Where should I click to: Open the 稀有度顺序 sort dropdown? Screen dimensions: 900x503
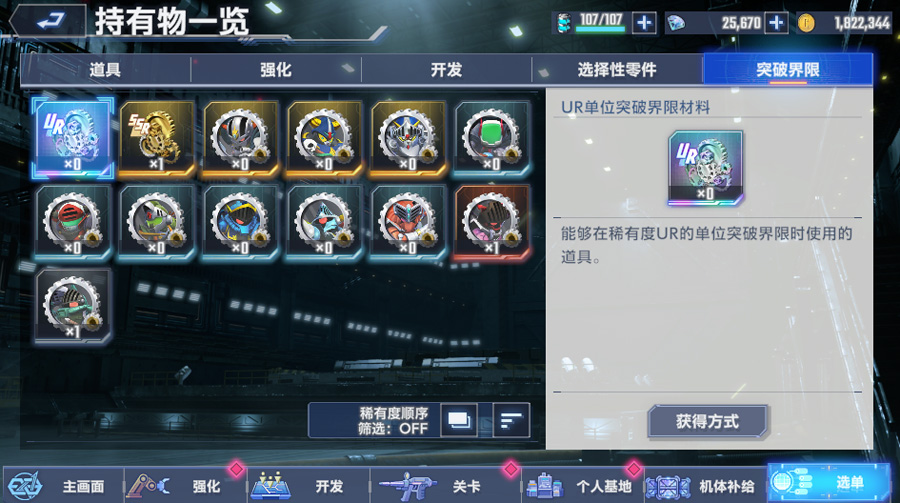[x=393, y=420]
